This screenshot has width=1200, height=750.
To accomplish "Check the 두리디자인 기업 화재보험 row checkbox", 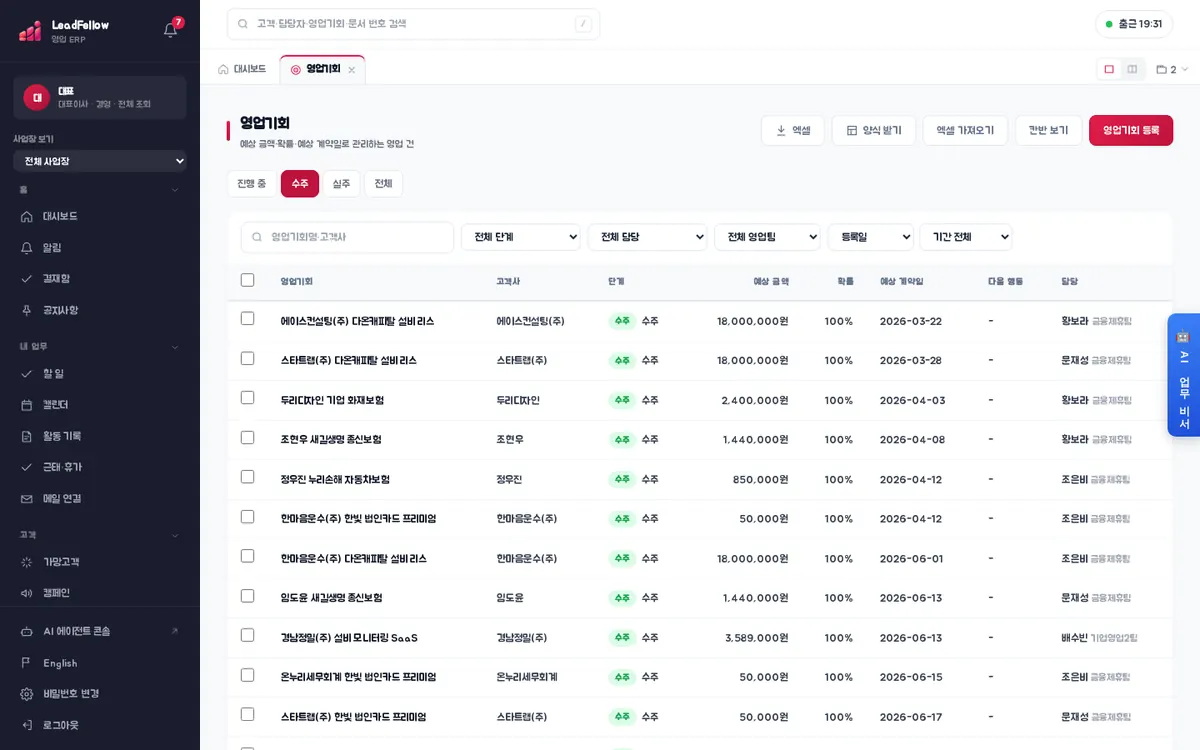I will coord(248,398).
